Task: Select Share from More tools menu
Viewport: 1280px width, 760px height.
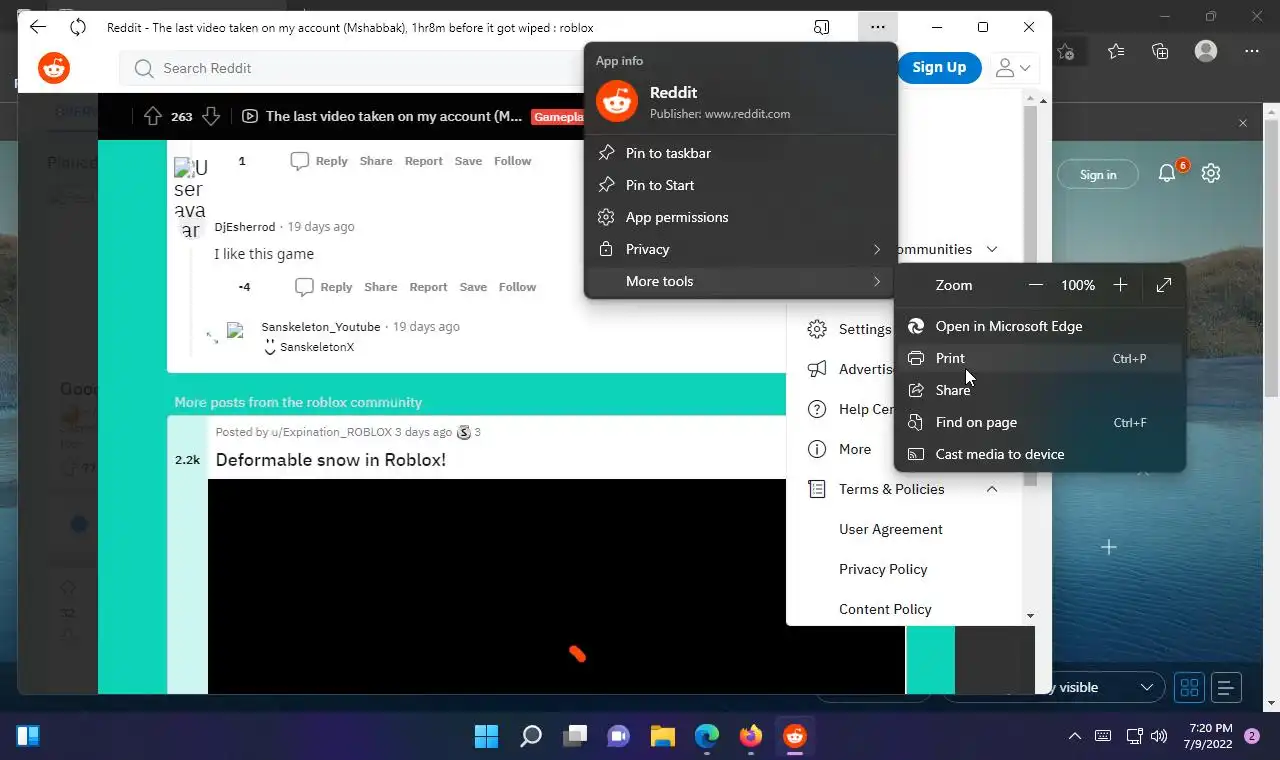Action: coord(1040,390)
